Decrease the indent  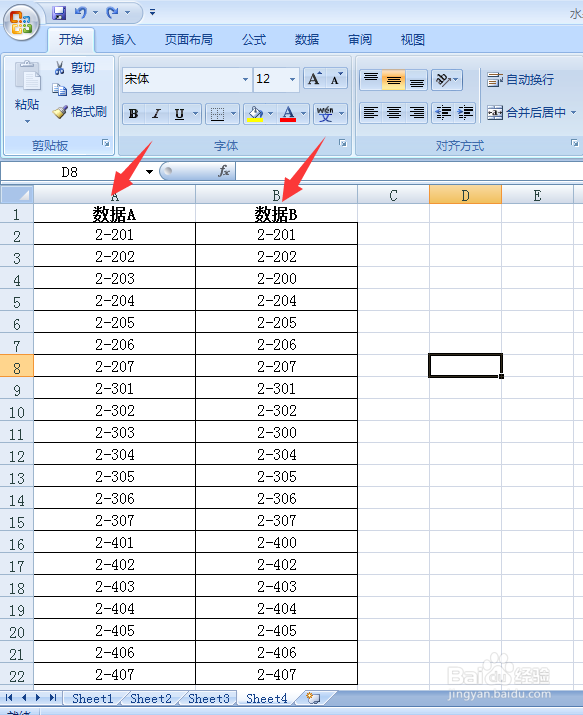[443, 113]
